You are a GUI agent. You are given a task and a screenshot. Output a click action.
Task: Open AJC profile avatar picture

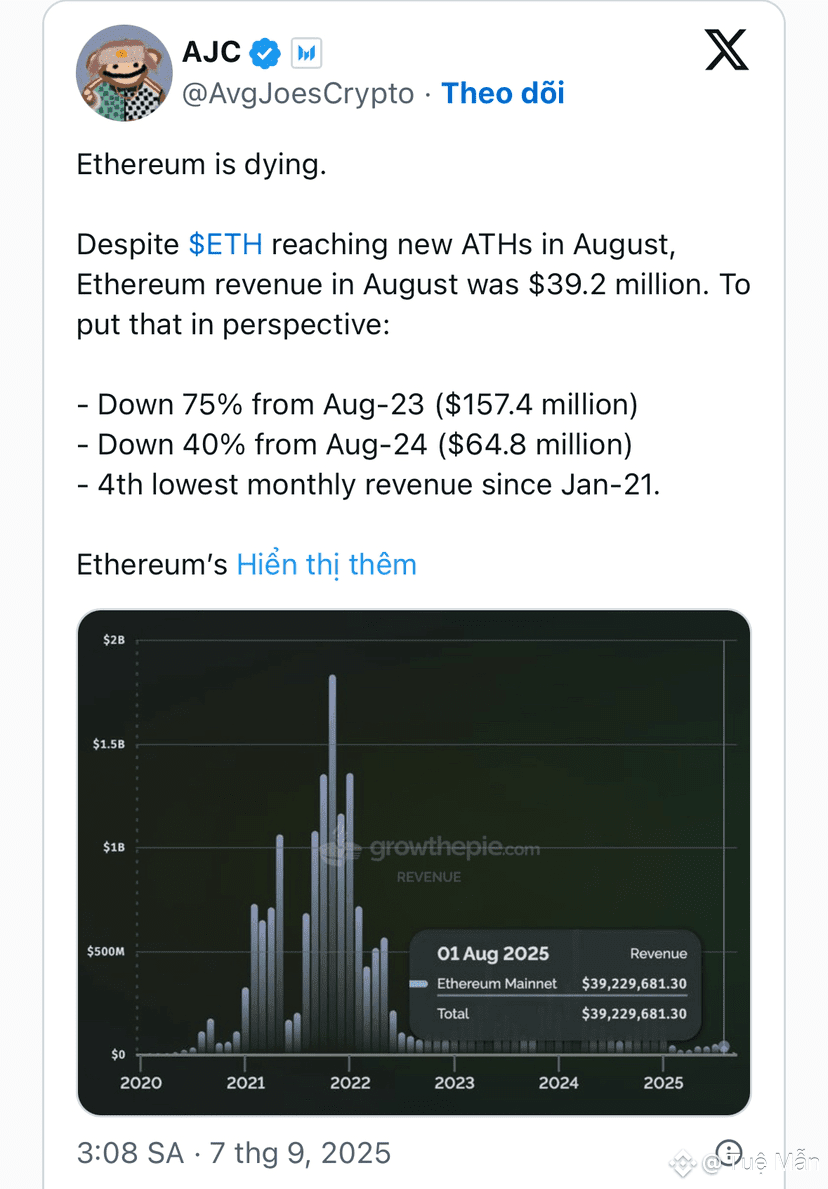124,73
